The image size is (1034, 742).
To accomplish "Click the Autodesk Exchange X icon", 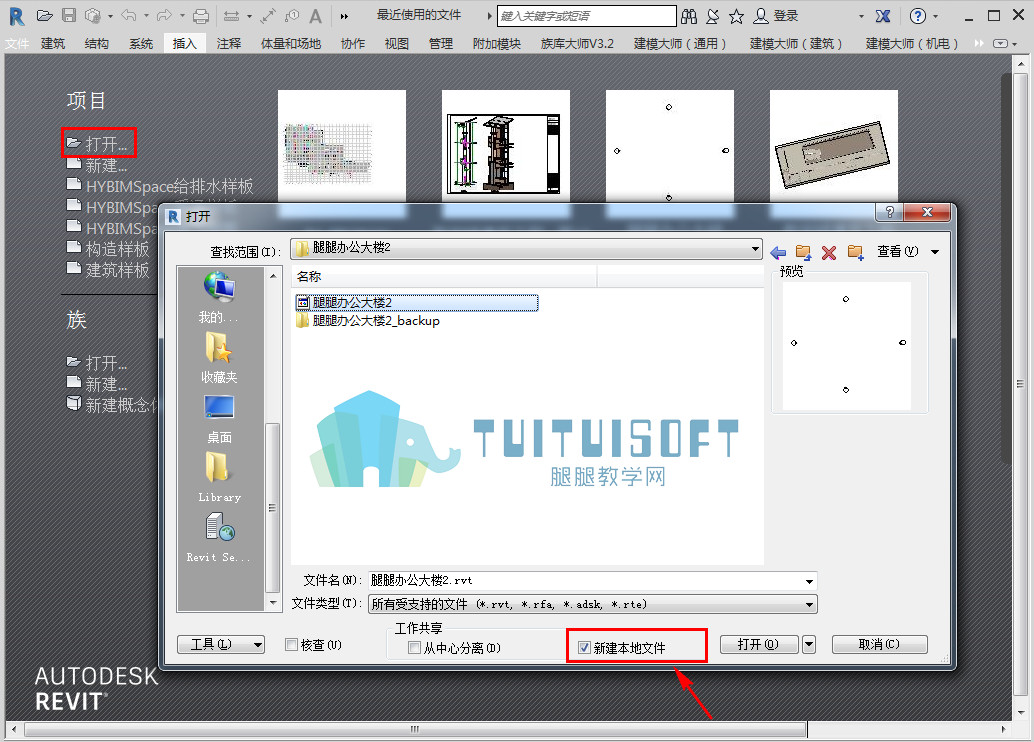I will (x=883, y=16).
